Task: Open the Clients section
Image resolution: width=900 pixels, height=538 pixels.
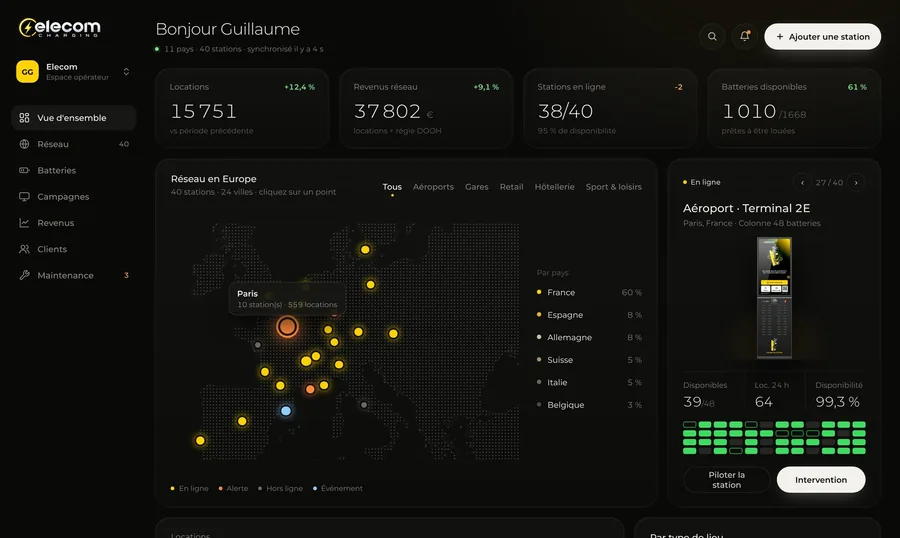Action: point(73,249)
